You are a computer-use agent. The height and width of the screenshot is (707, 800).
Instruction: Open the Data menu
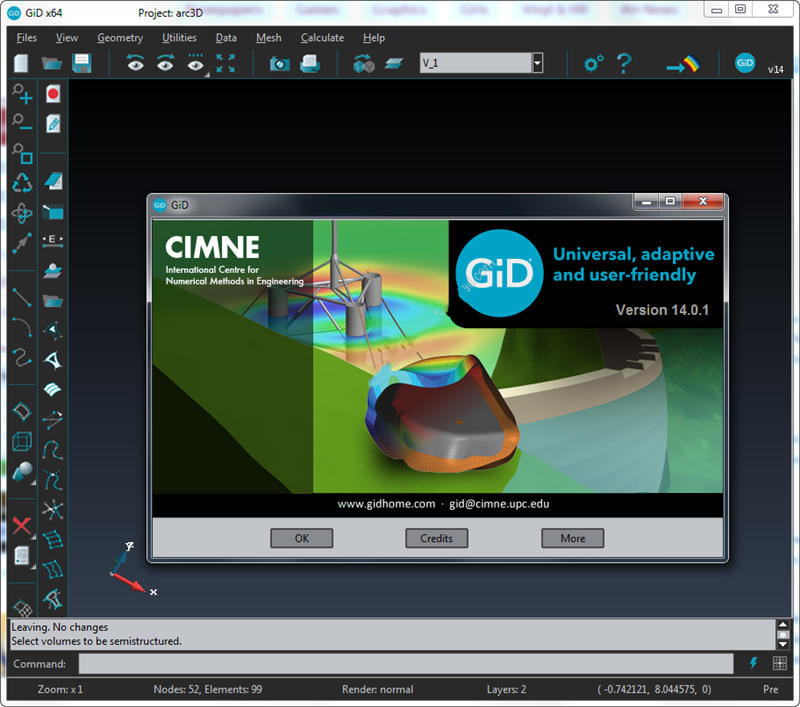coord(226,38)
